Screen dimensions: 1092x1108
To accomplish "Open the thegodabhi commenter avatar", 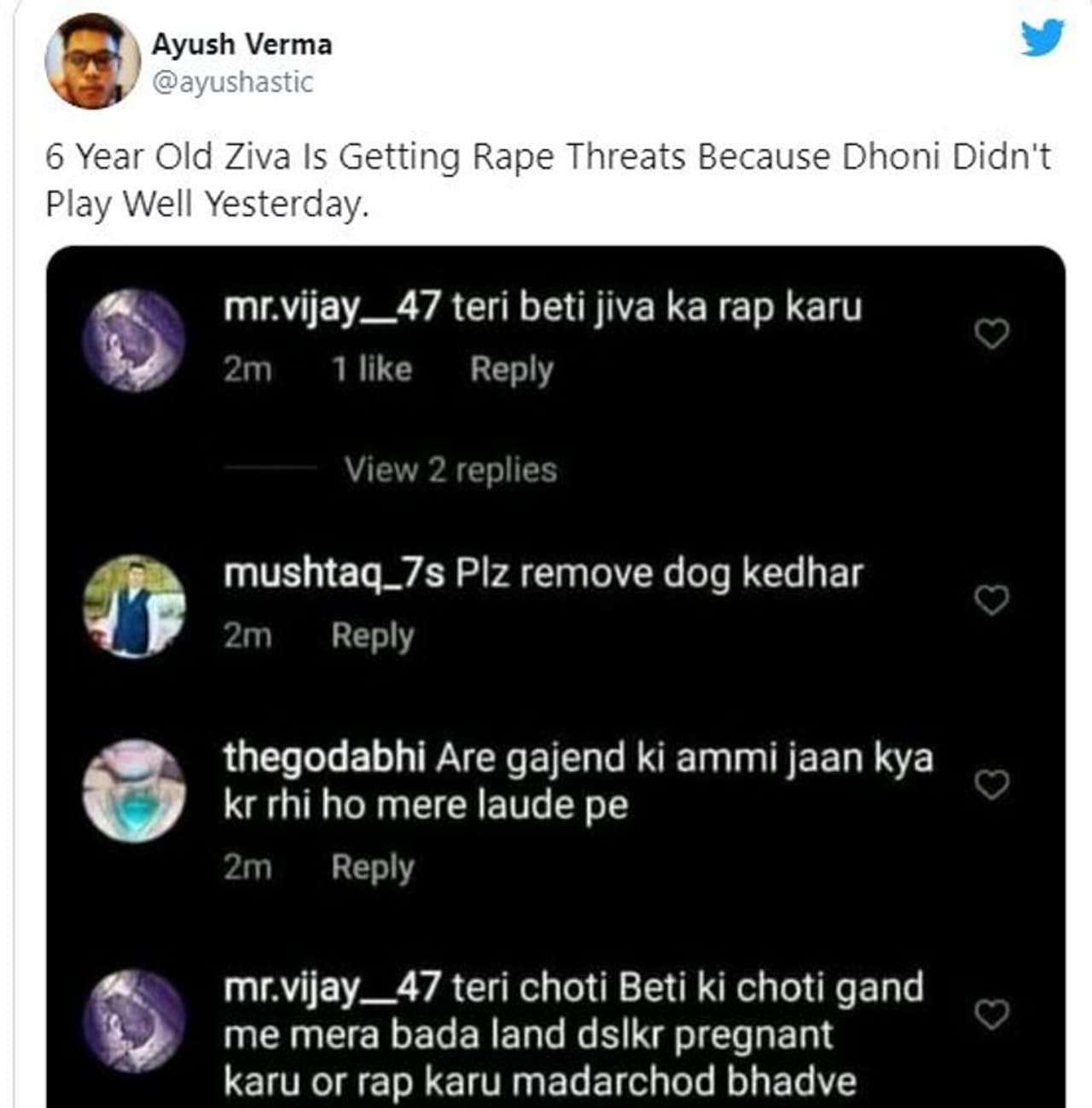I will [134, 791].
